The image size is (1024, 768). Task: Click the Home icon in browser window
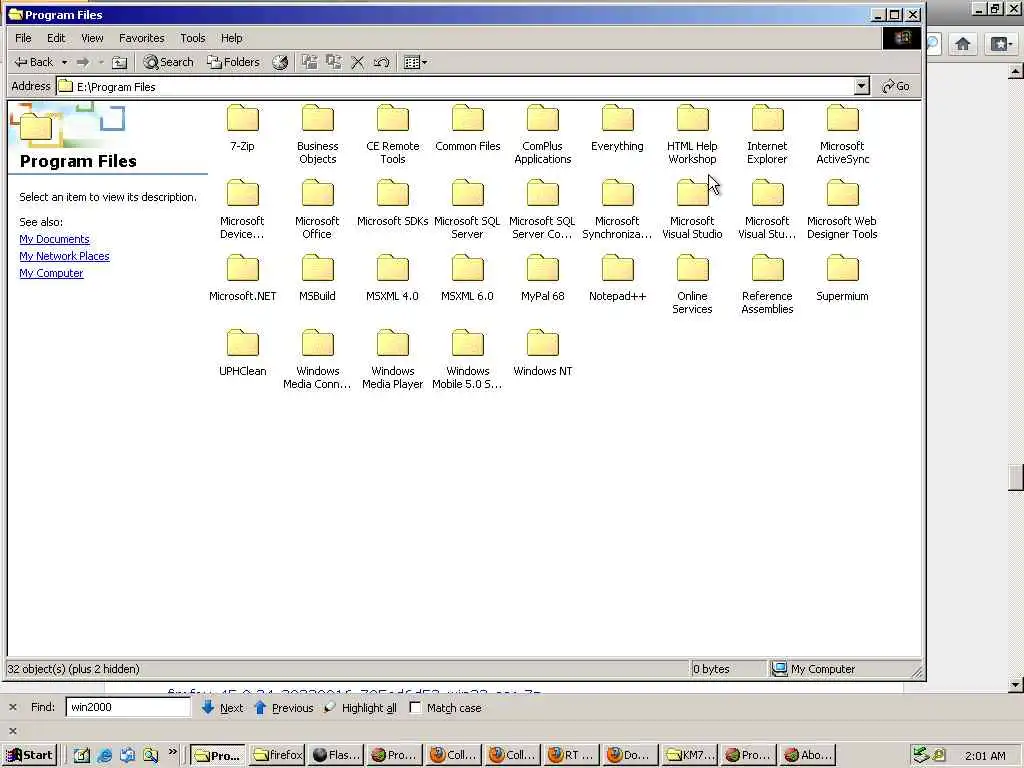click(963, 44)
